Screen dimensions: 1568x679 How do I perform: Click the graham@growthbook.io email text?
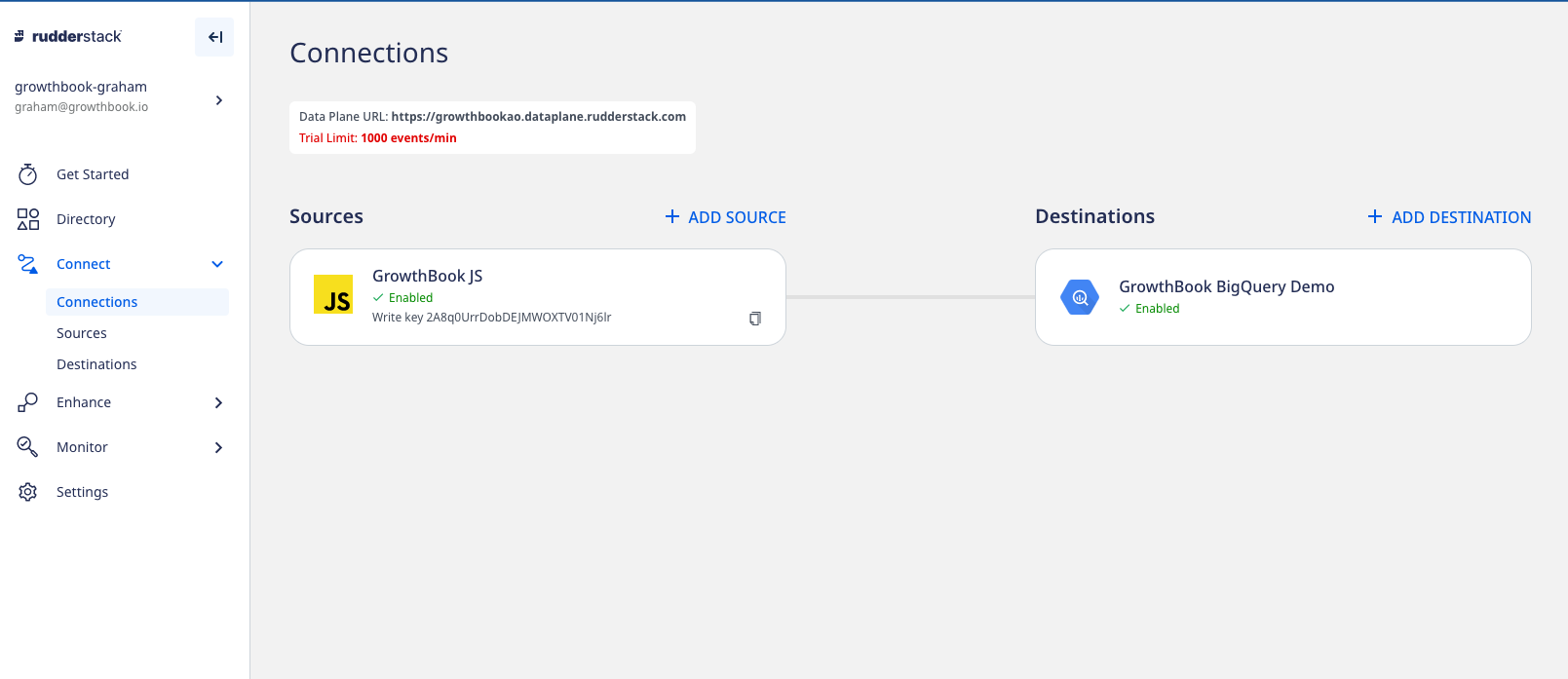pyautogui.click(x=82, y=107)
